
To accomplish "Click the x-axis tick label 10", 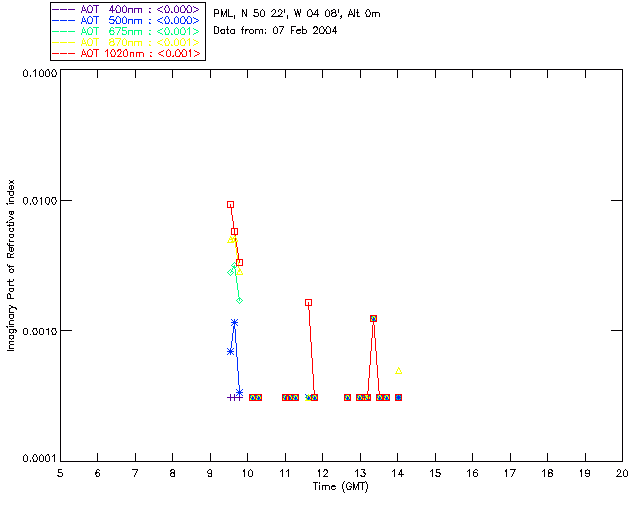I will [247, 474].
